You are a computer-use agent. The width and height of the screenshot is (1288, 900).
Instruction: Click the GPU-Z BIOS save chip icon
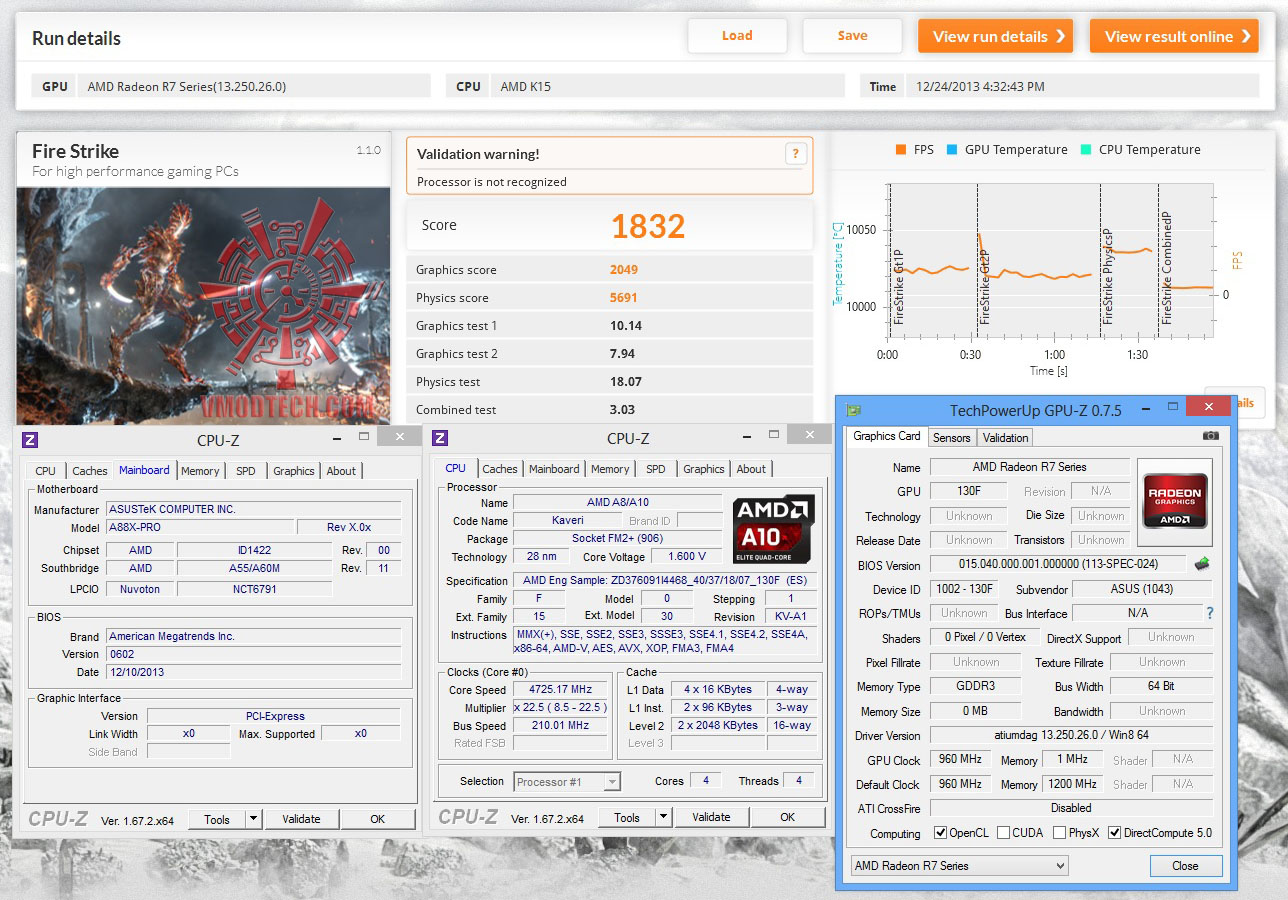click(x=1201, y=564)
